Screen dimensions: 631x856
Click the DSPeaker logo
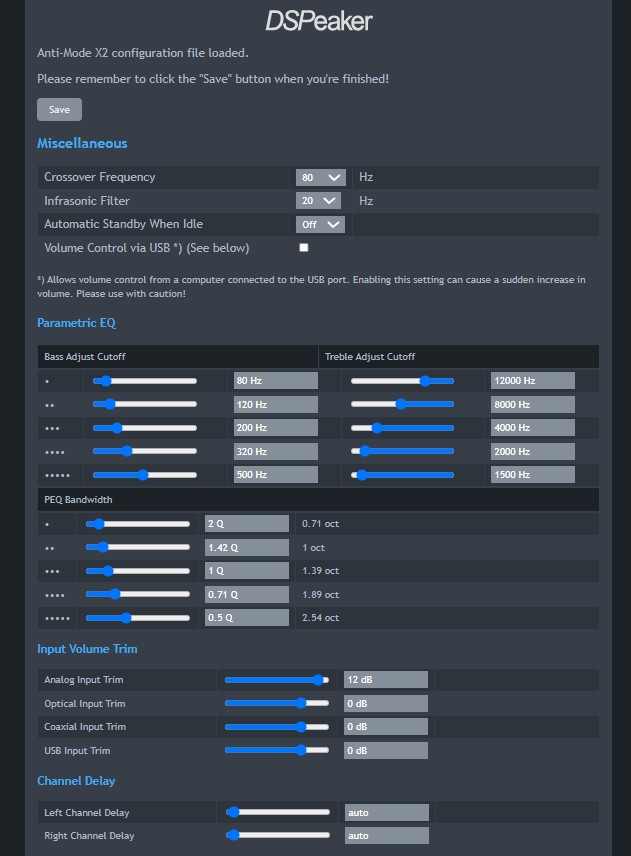pos(318,20)
